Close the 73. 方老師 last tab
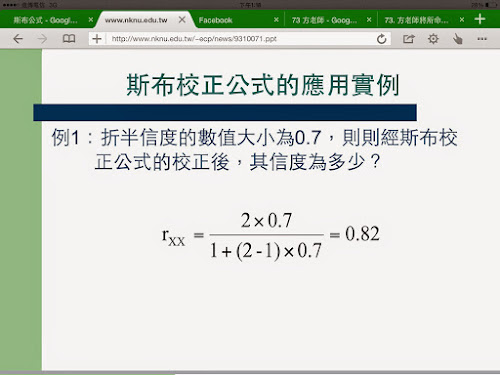500x375 pixels. tap(462, 20)
